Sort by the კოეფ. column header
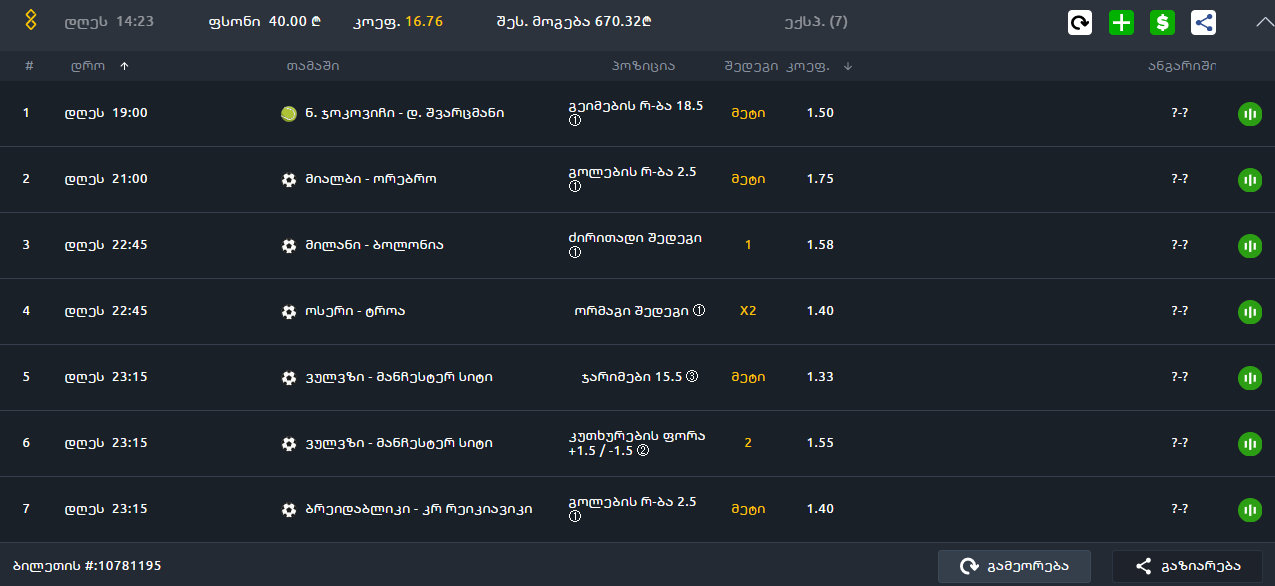This screenshot has width=1275, height=586. pos(807,66)
